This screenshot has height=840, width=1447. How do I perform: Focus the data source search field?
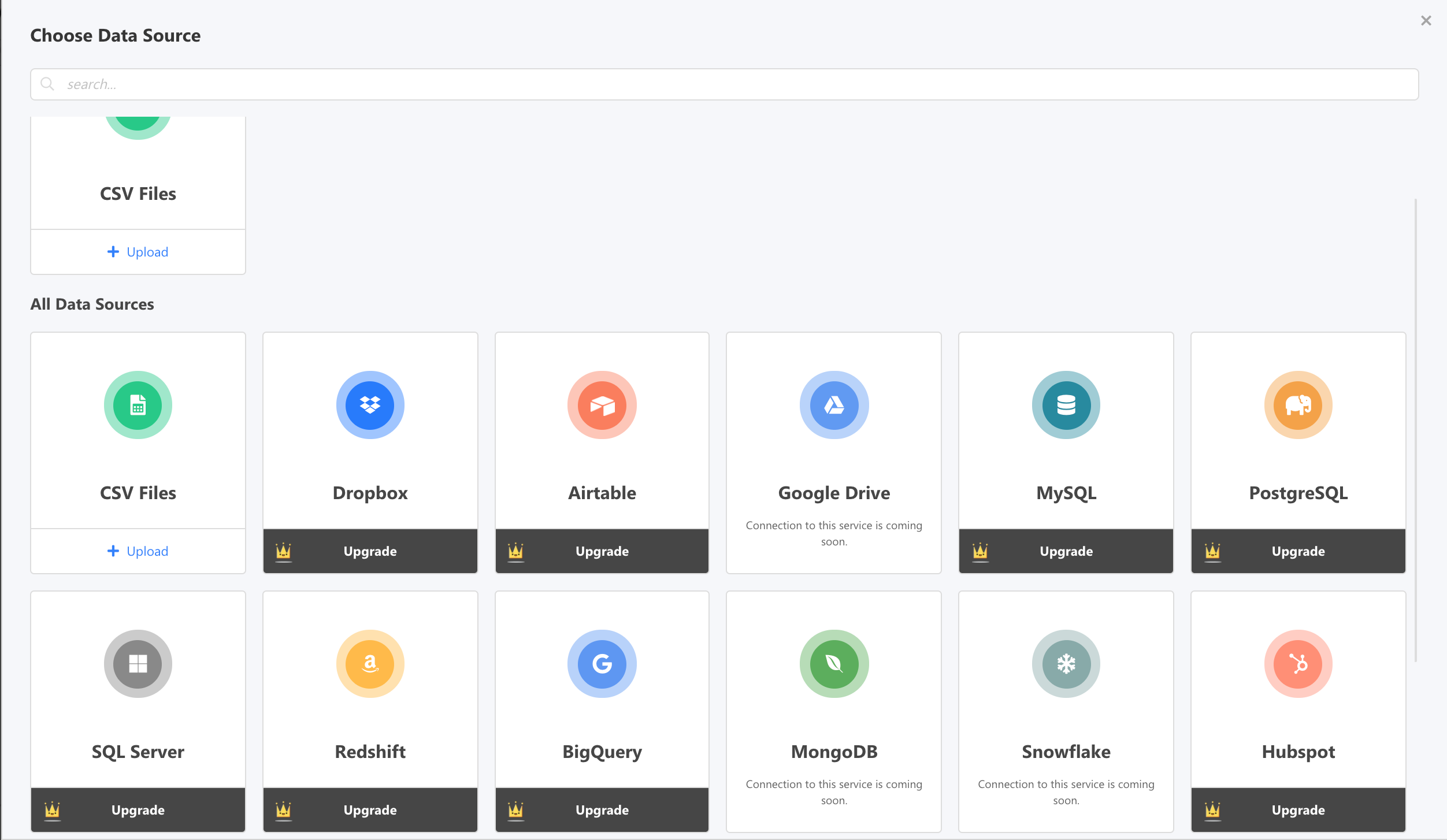(x=725, y=84)
